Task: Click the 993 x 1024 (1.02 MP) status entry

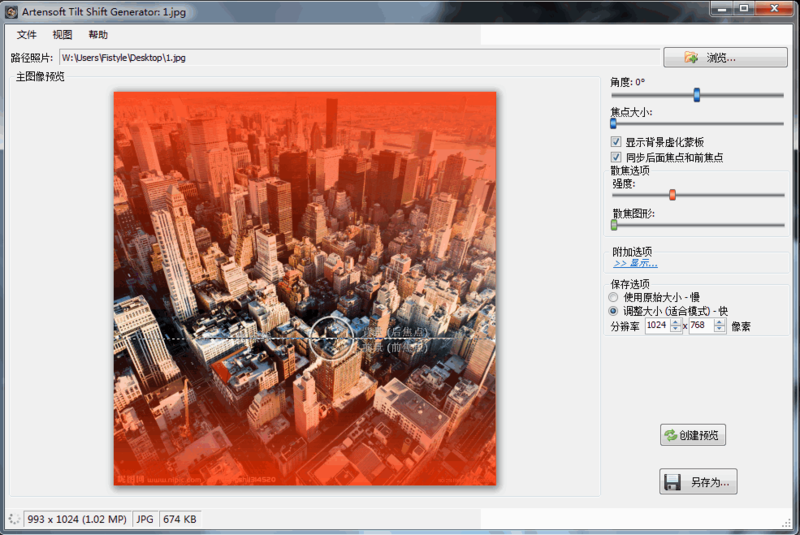Action: point(77,519)
